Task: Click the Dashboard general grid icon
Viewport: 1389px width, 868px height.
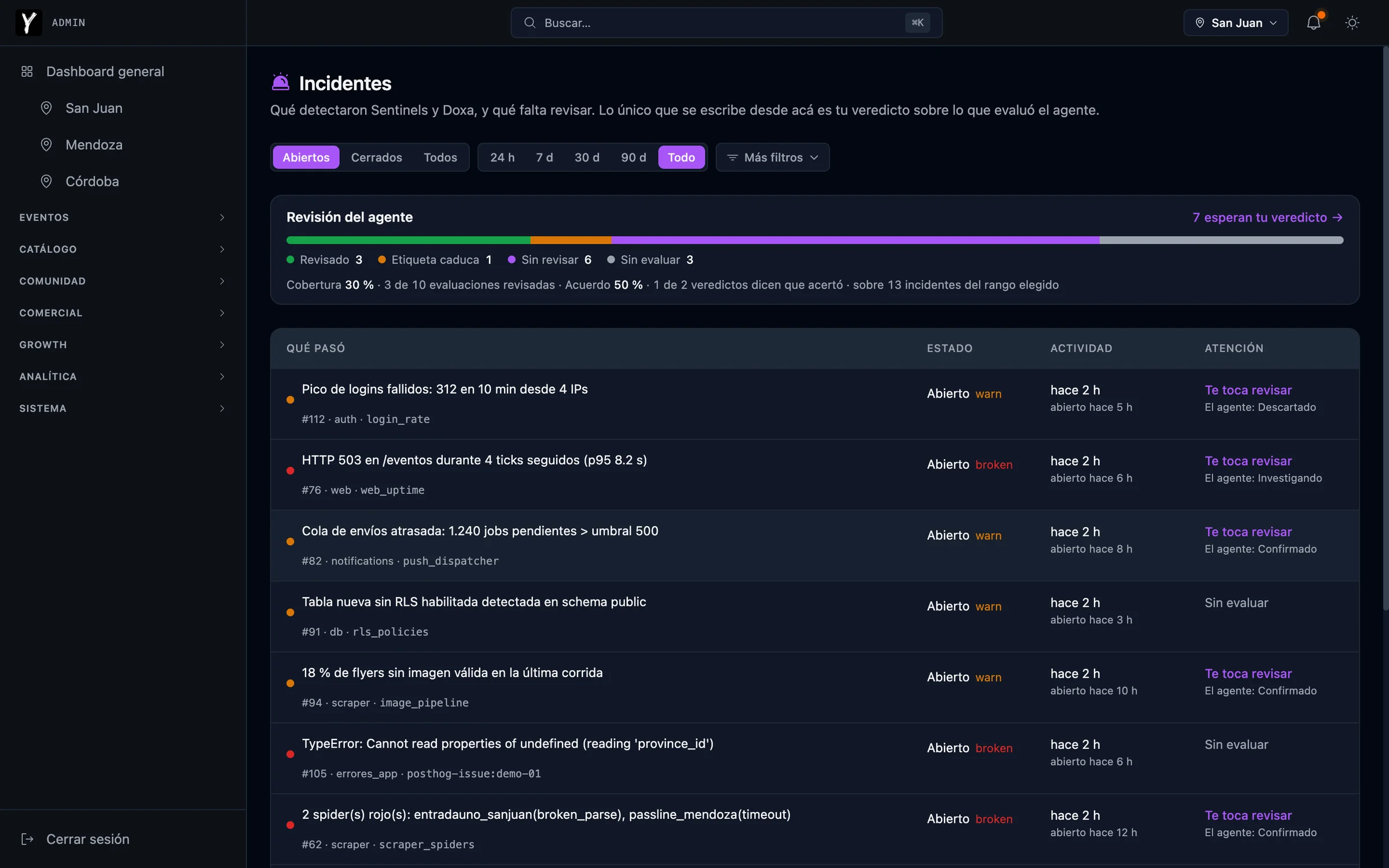Action: click(27, 72)
